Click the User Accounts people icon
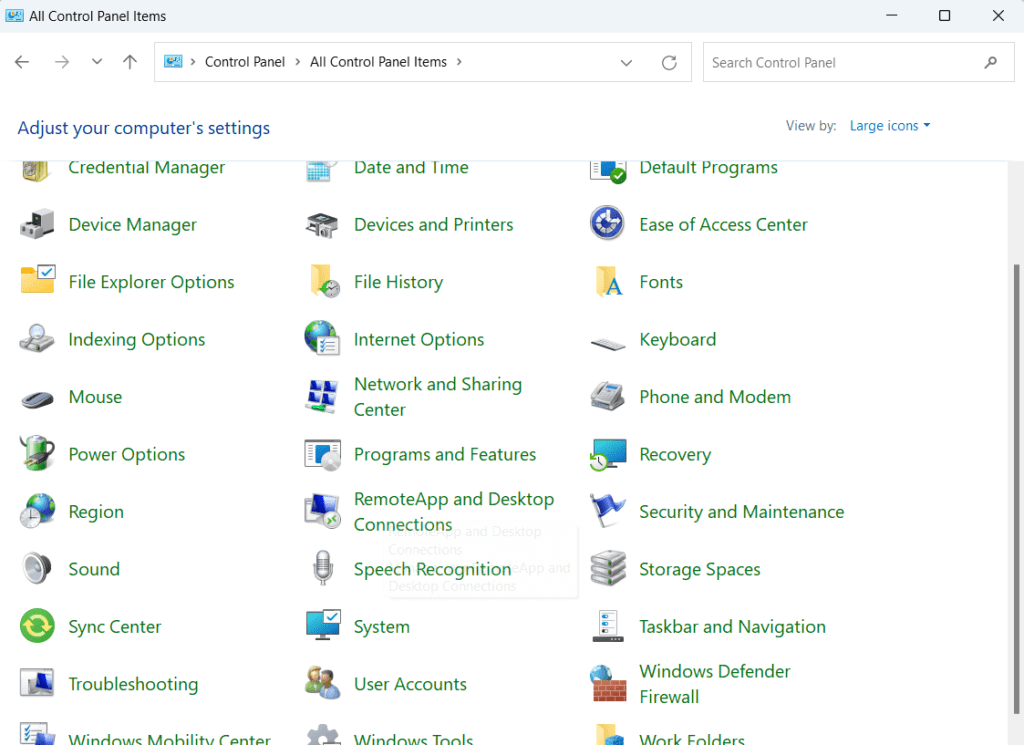This screenshot has width=1024, height=745. click(x=323, y=682)
